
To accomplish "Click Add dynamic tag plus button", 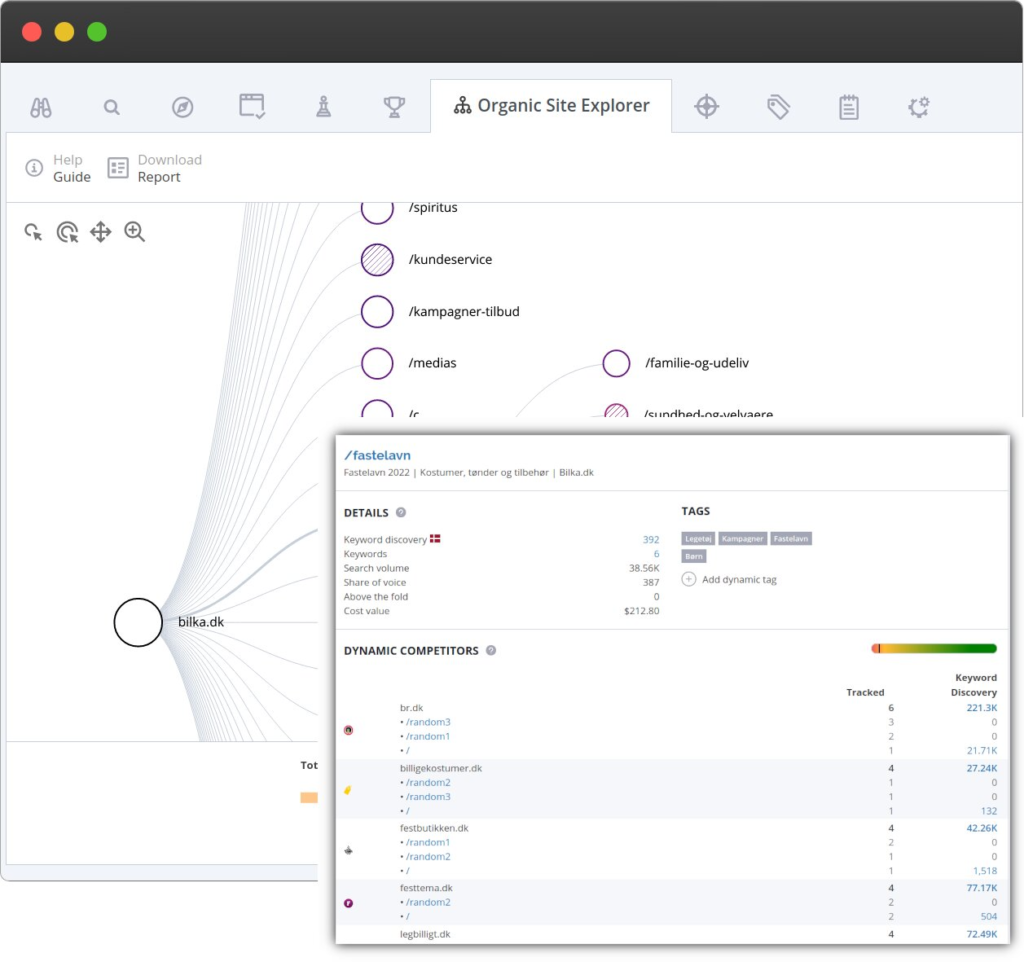I will 689,580.
